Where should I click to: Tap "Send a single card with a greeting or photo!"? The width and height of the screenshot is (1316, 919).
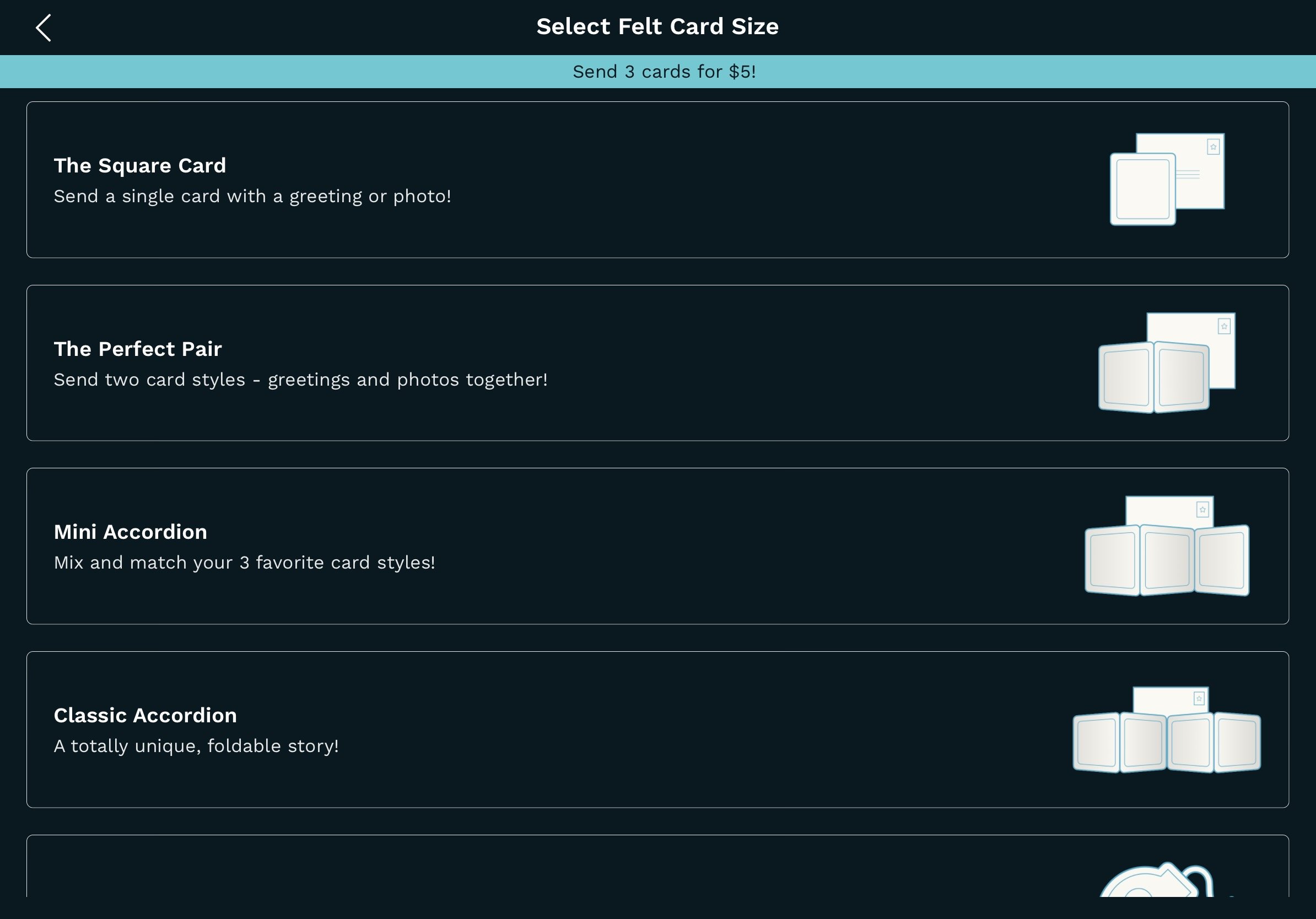point(252,197)
